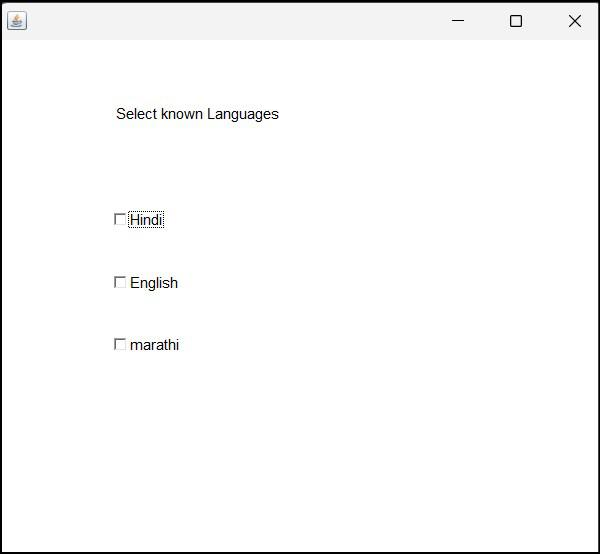Maximize the Java window

(516, 21)
